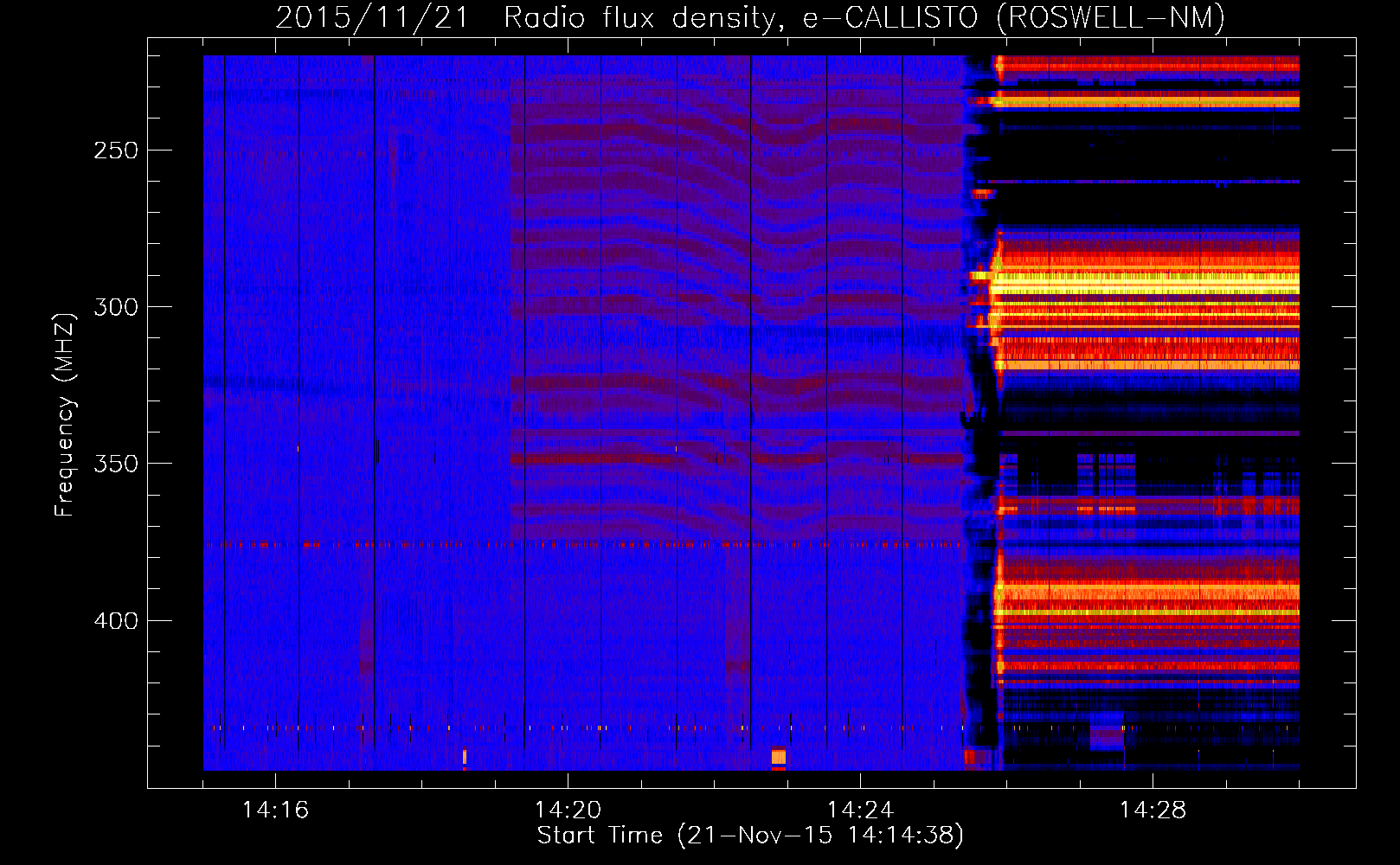Click the 14:28 time tick label
Viewport: 1400px width, 865px height.
click(x=1153, y=811)
